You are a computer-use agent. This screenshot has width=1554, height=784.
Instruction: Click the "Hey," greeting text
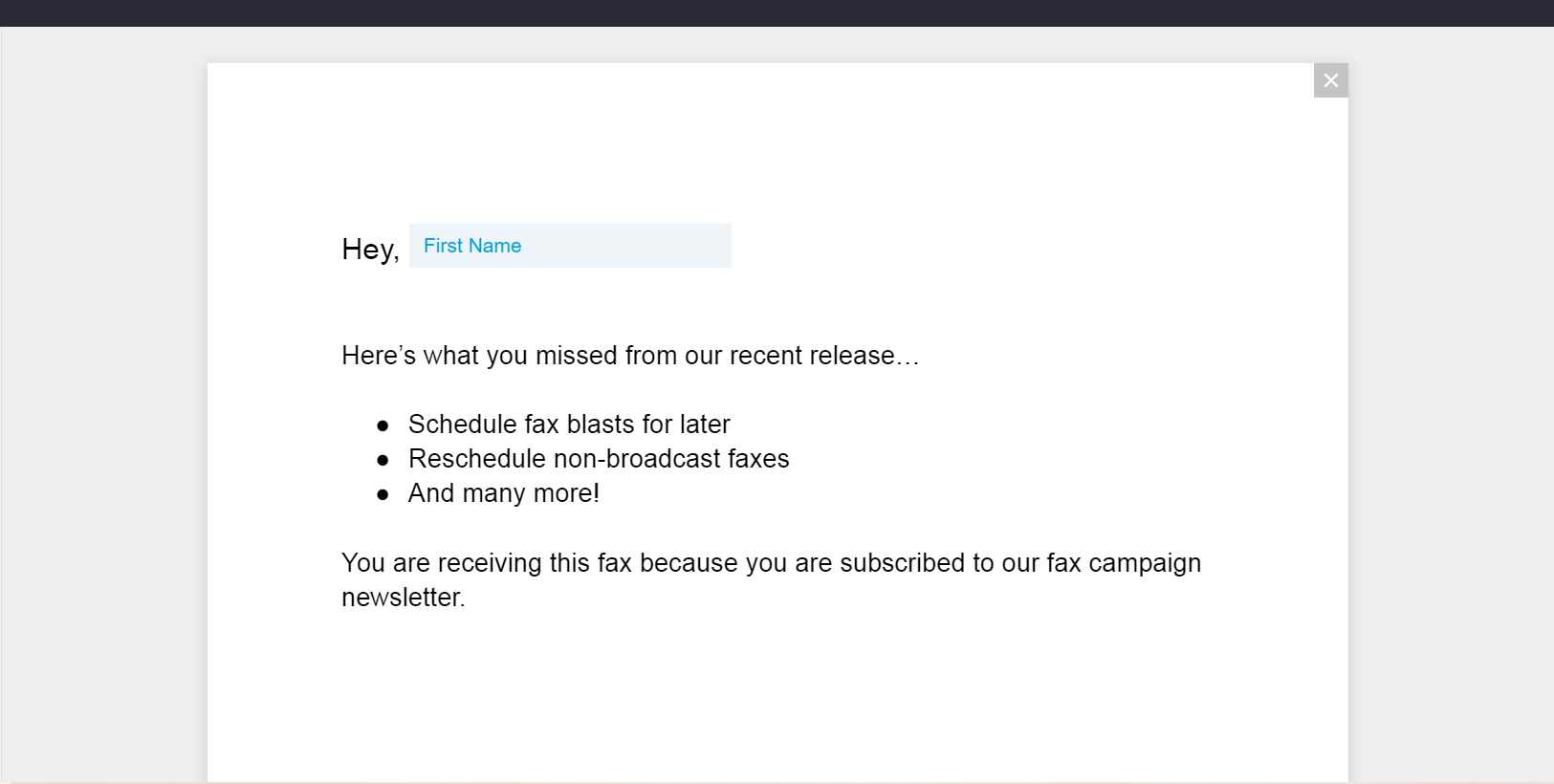[370, 250]
